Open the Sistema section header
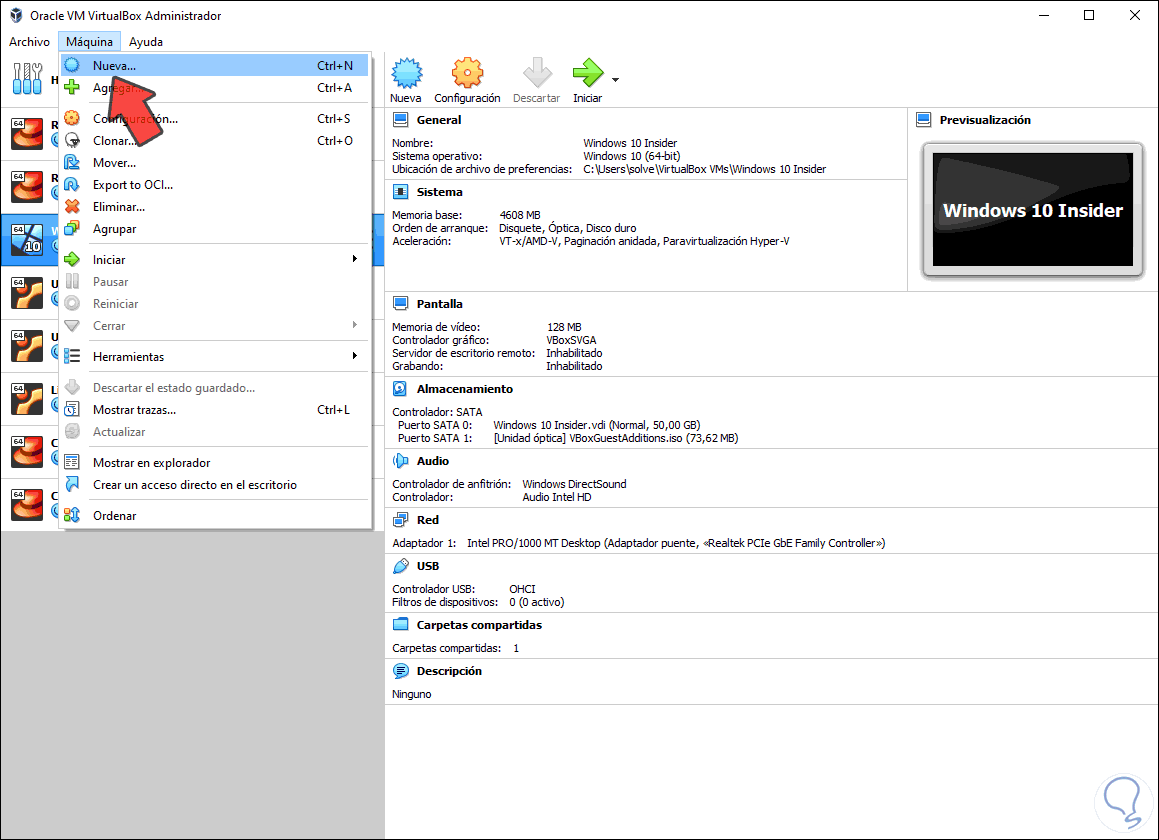Viewport: 1159px width, 840px height. 439,192
